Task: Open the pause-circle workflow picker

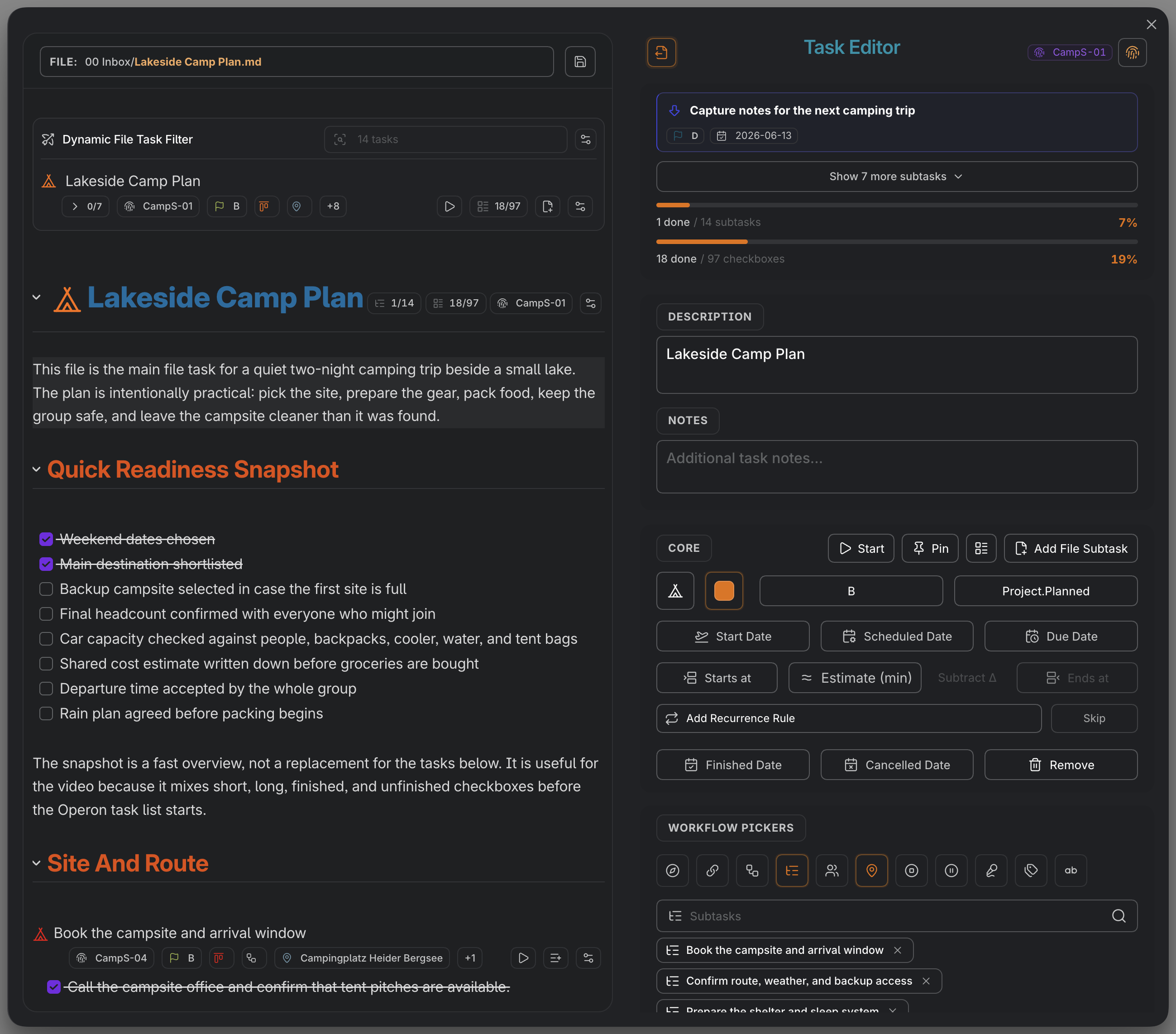Action: (951, 870)
